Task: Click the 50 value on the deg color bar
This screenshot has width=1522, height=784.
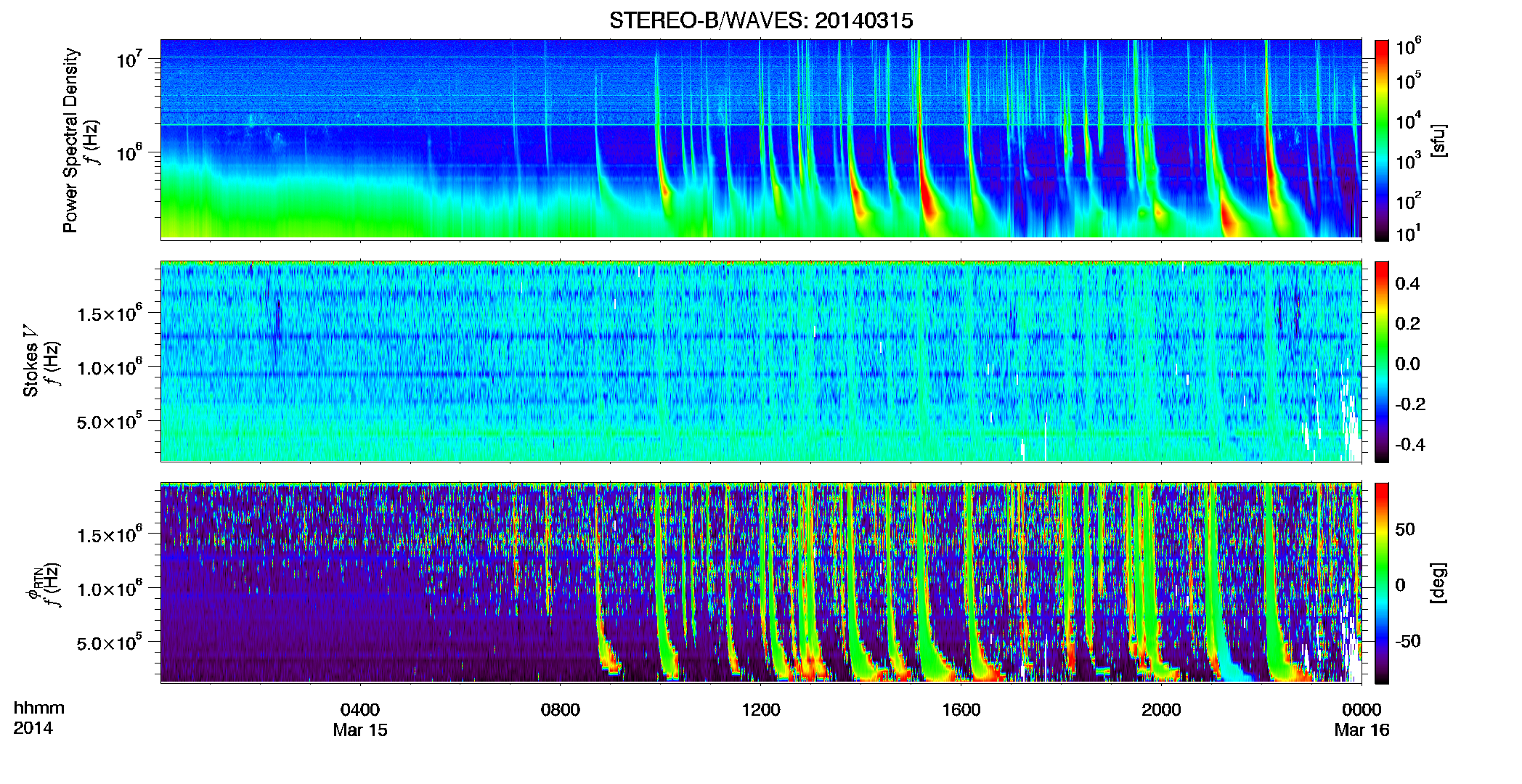Action: coord(1405,529)
